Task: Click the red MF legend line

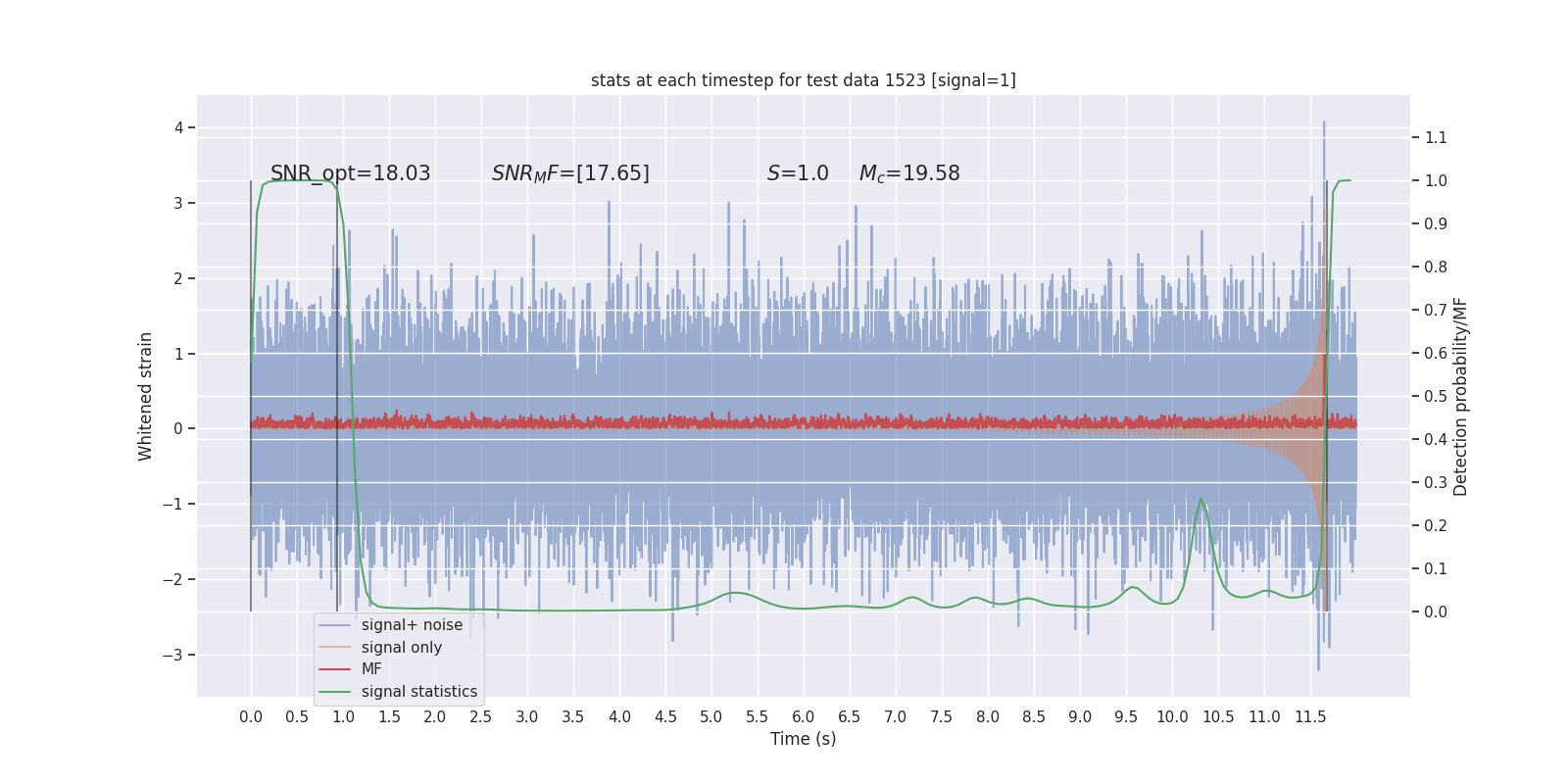Action: tap(335, 669)
